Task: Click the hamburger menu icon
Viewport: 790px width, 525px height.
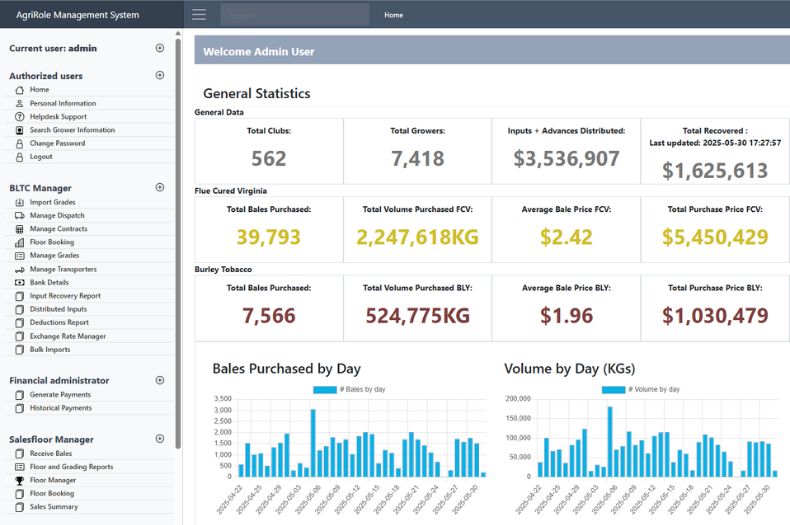Action: [199, 14]
